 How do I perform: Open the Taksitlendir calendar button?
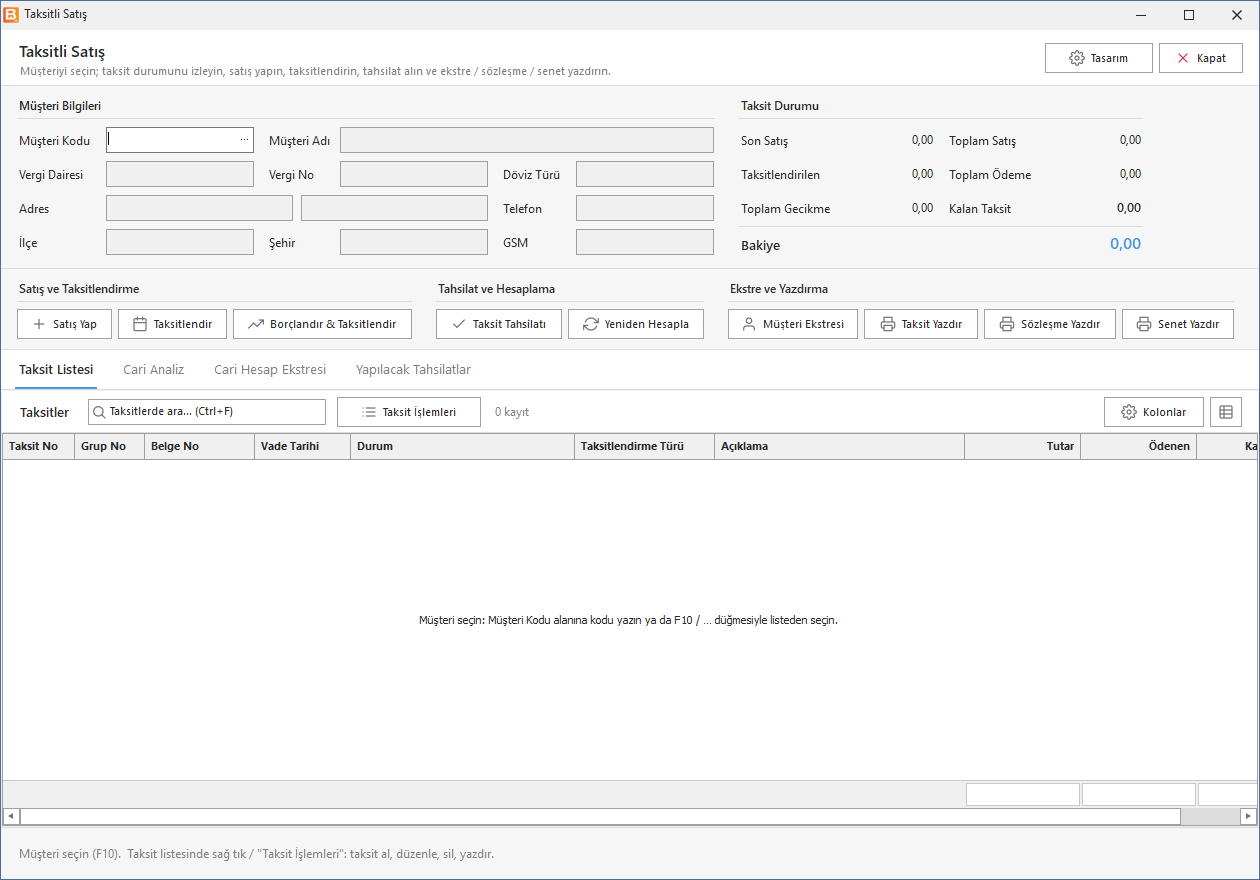point(173,324)
